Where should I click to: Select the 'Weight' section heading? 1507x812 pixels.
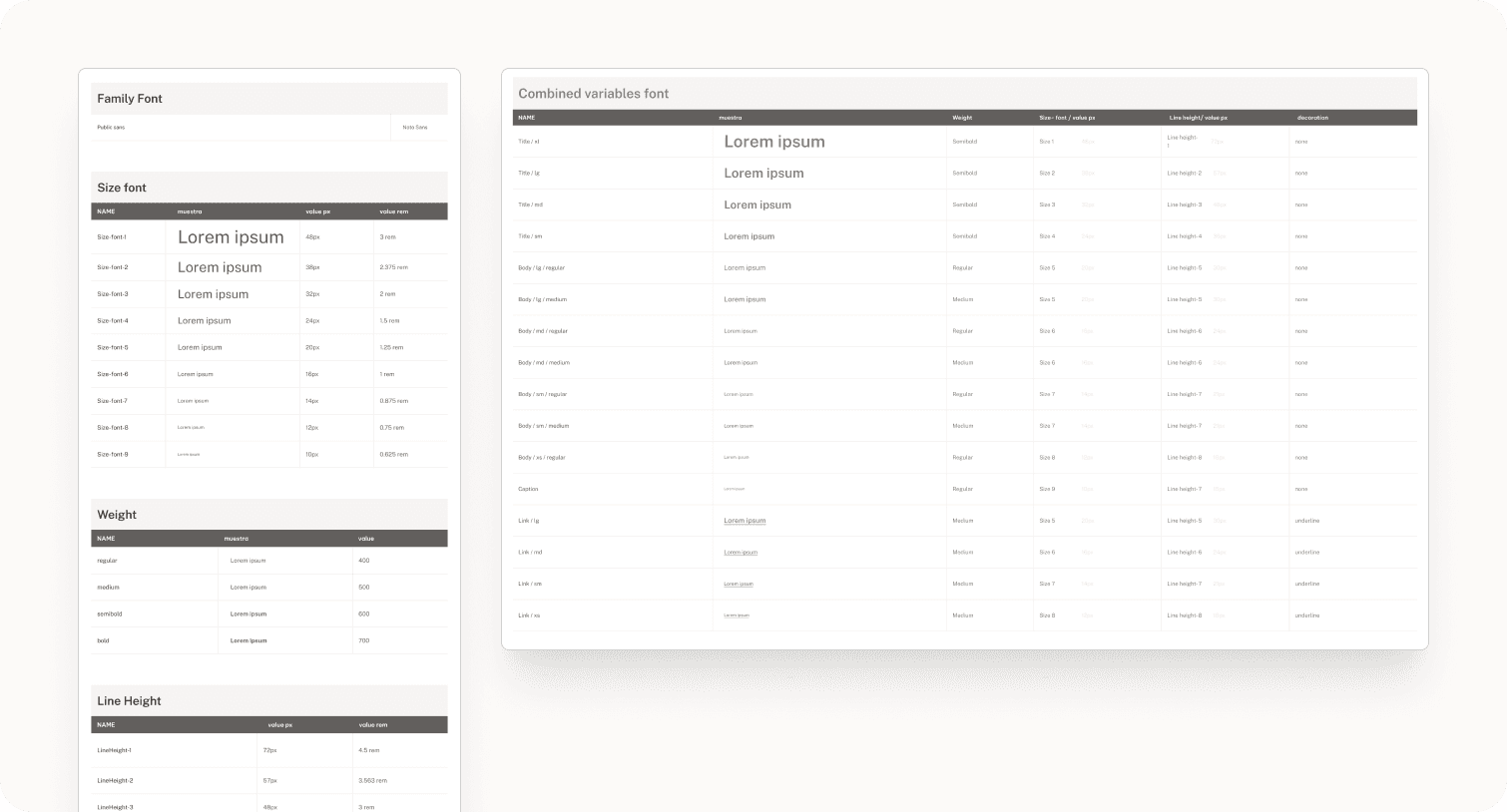coord(117,515)
